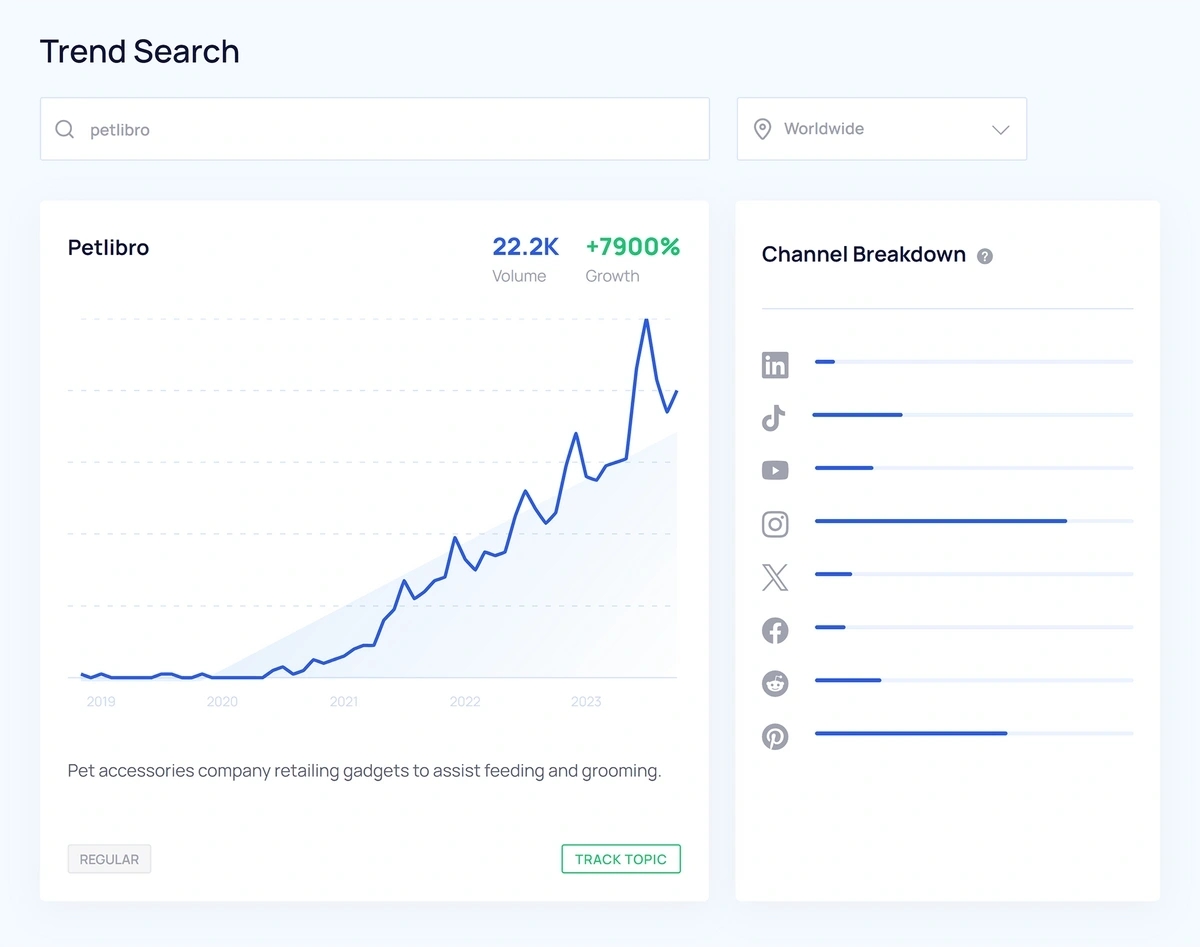Select the Facebook channel icon

point(775,630)
